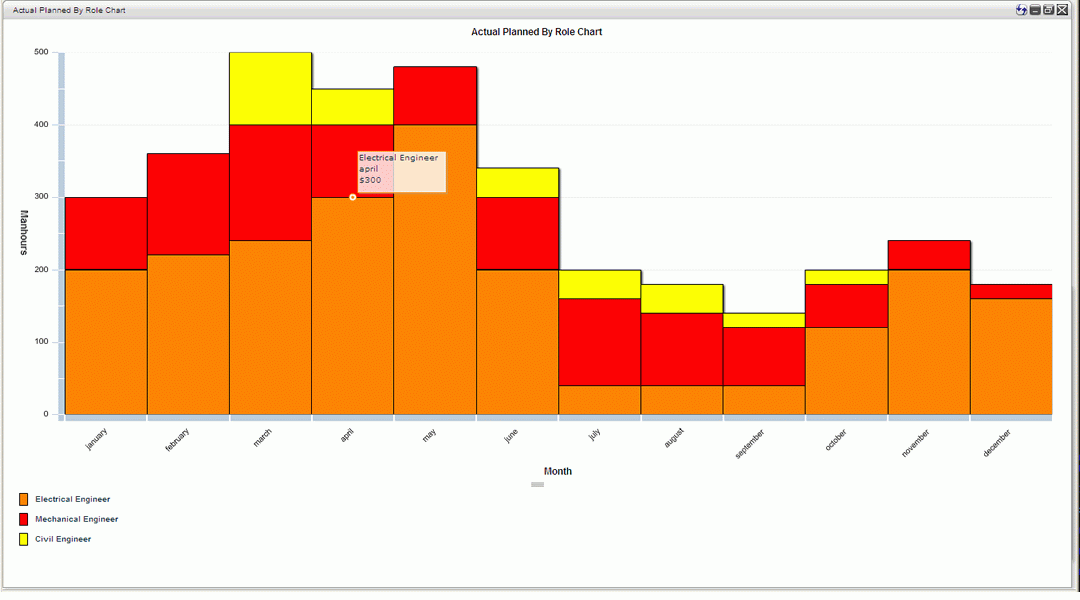The height and width of the screenshot is (600, 1080).
Task: Click the yellow Civil Engineer segment for June
Action: 517,182
